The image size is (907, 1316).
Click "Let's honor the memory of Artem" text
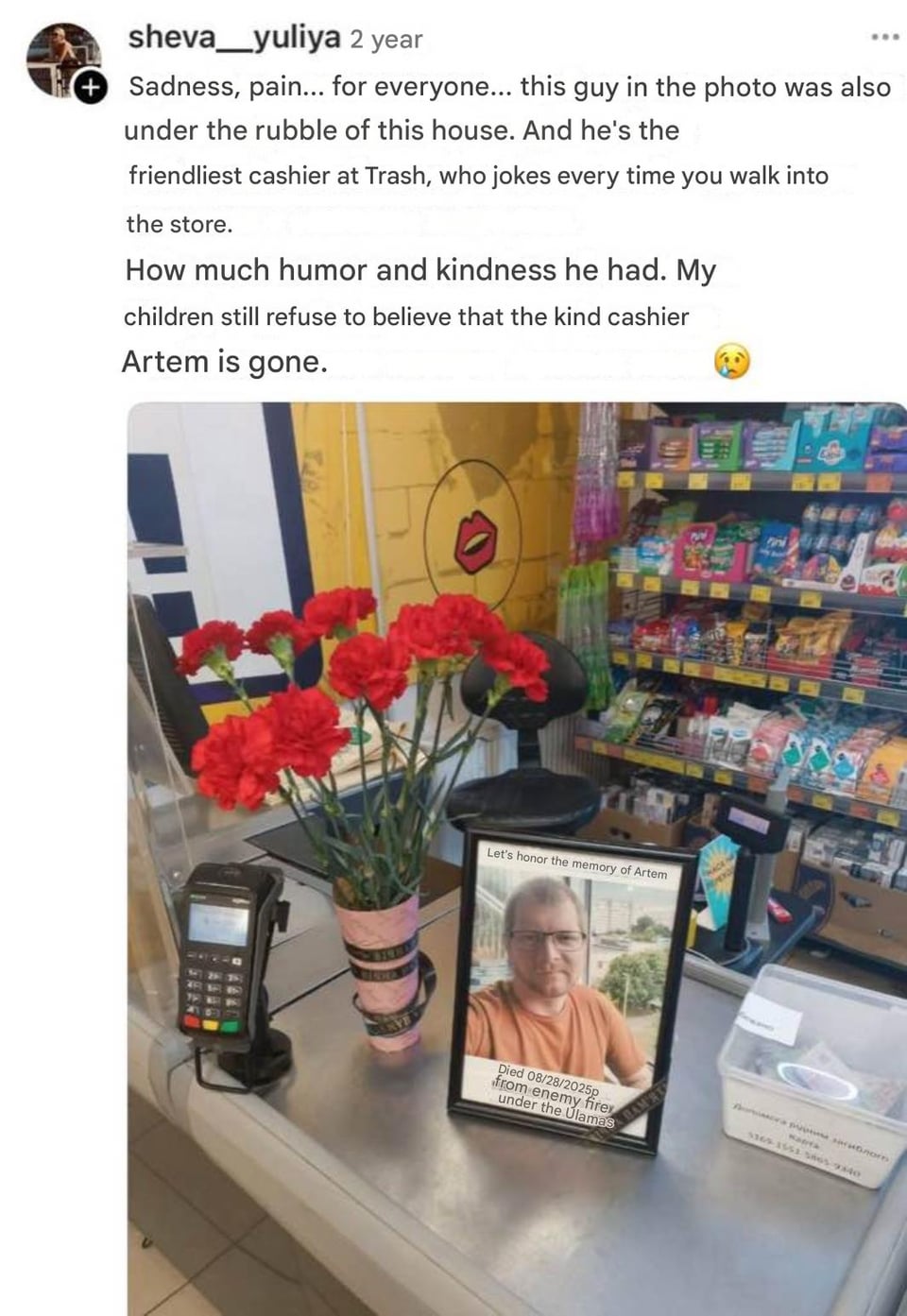pos(576,863)
